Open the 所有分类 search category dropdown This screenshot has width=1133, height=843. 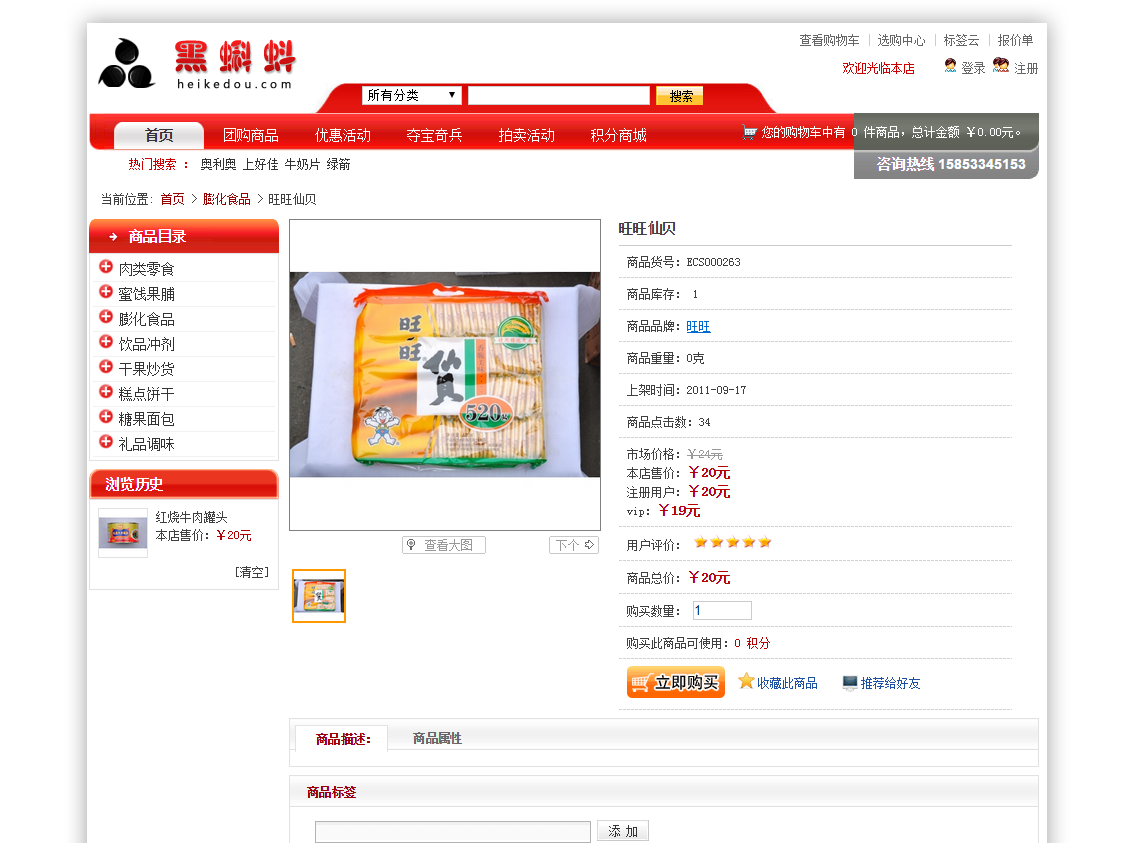pyautogui.click(x=411, y=95)
